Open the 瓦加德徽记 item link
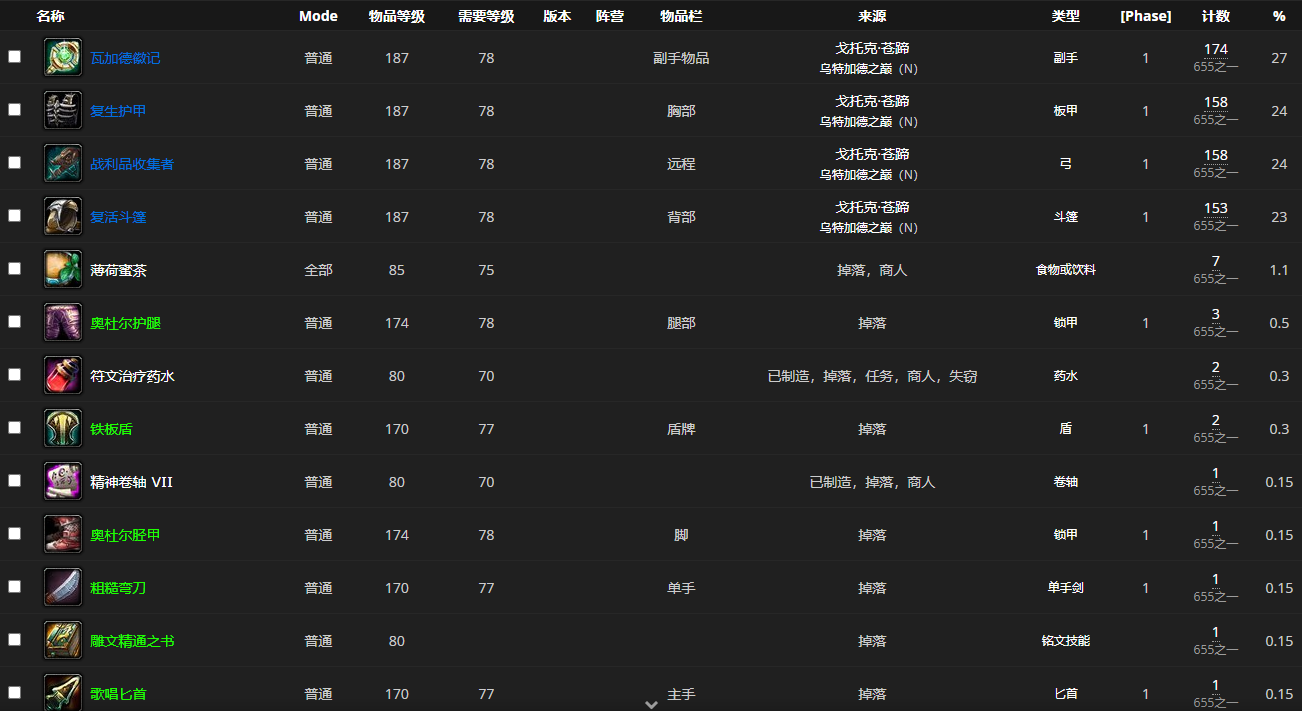 pyautogui.click(x=125, y=58)
